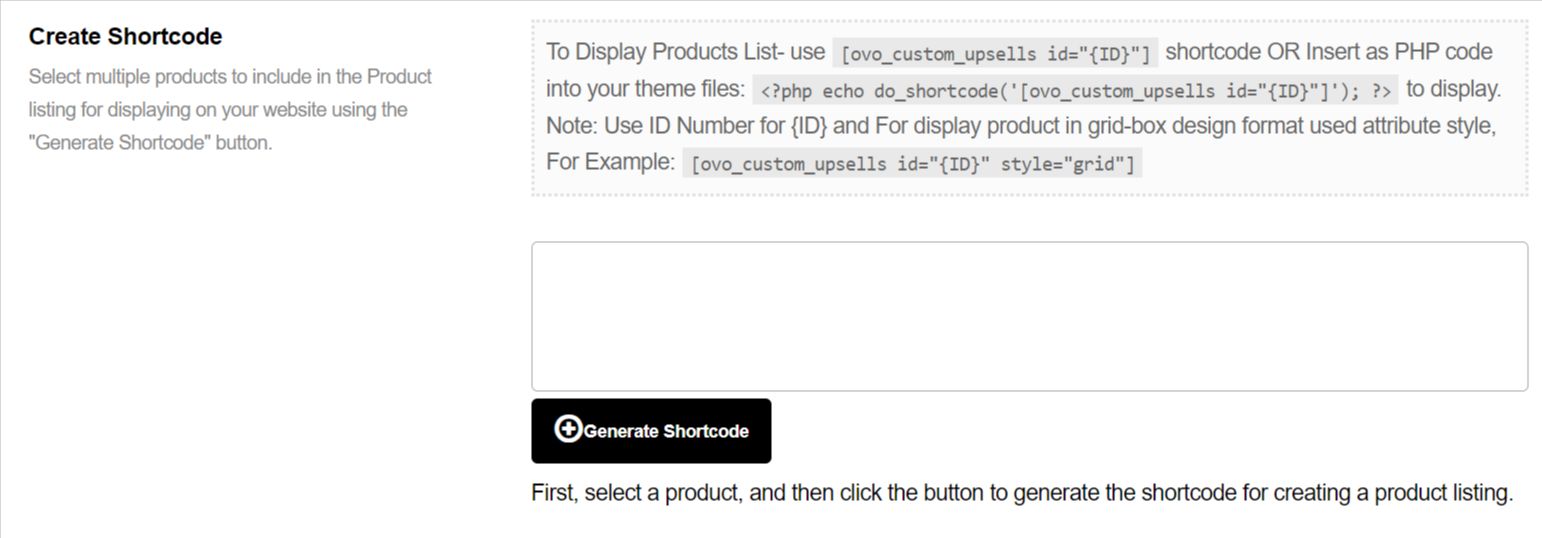
Task: Click the "to display." text after PHP snippet
Action: click(1453, 89)
